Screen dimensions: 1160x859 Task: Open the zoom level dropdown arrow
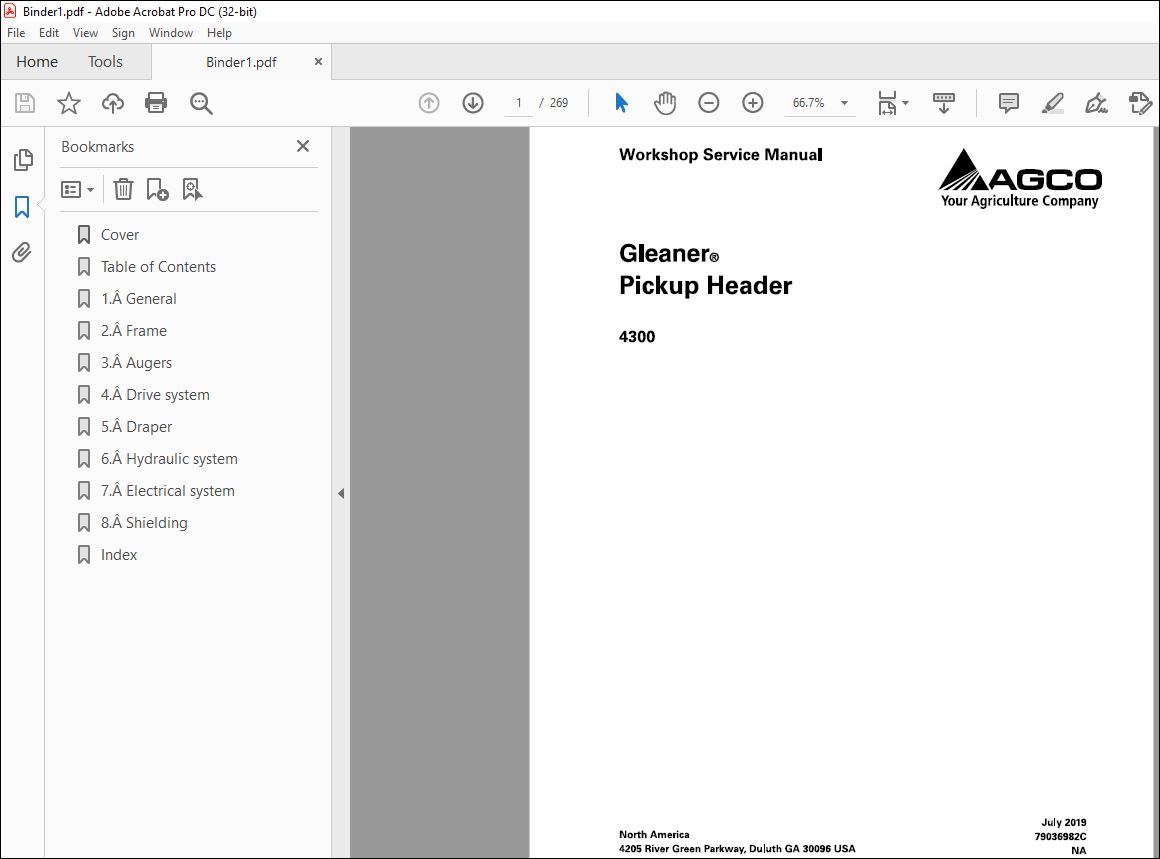(844, 103)
